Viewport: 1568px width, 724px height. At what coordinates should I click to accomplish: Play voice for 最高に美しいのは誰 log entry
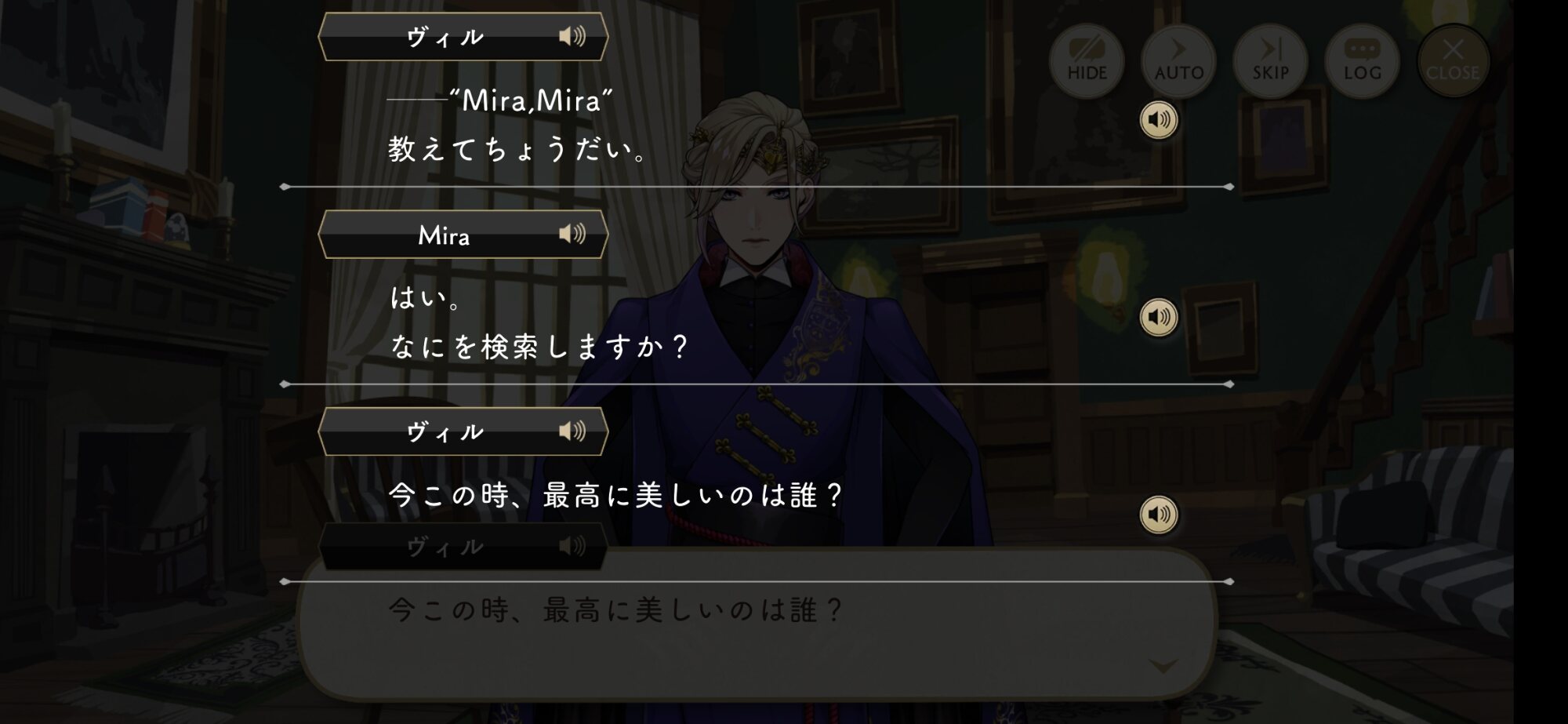pyautogui.click(x=1158, y=515)
